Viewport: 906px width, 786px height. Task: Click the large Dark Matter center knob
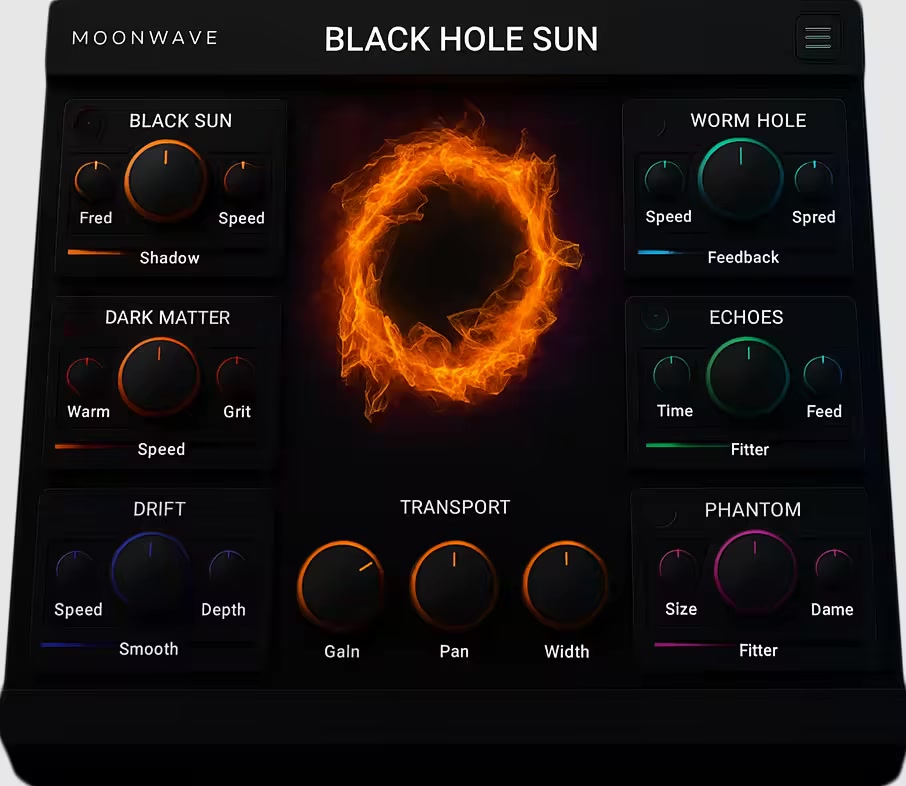tap(159, 378)
